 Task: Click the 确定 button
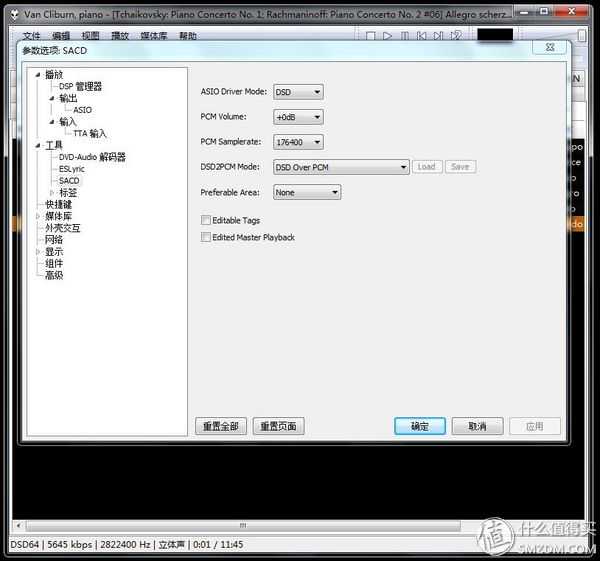420,426
